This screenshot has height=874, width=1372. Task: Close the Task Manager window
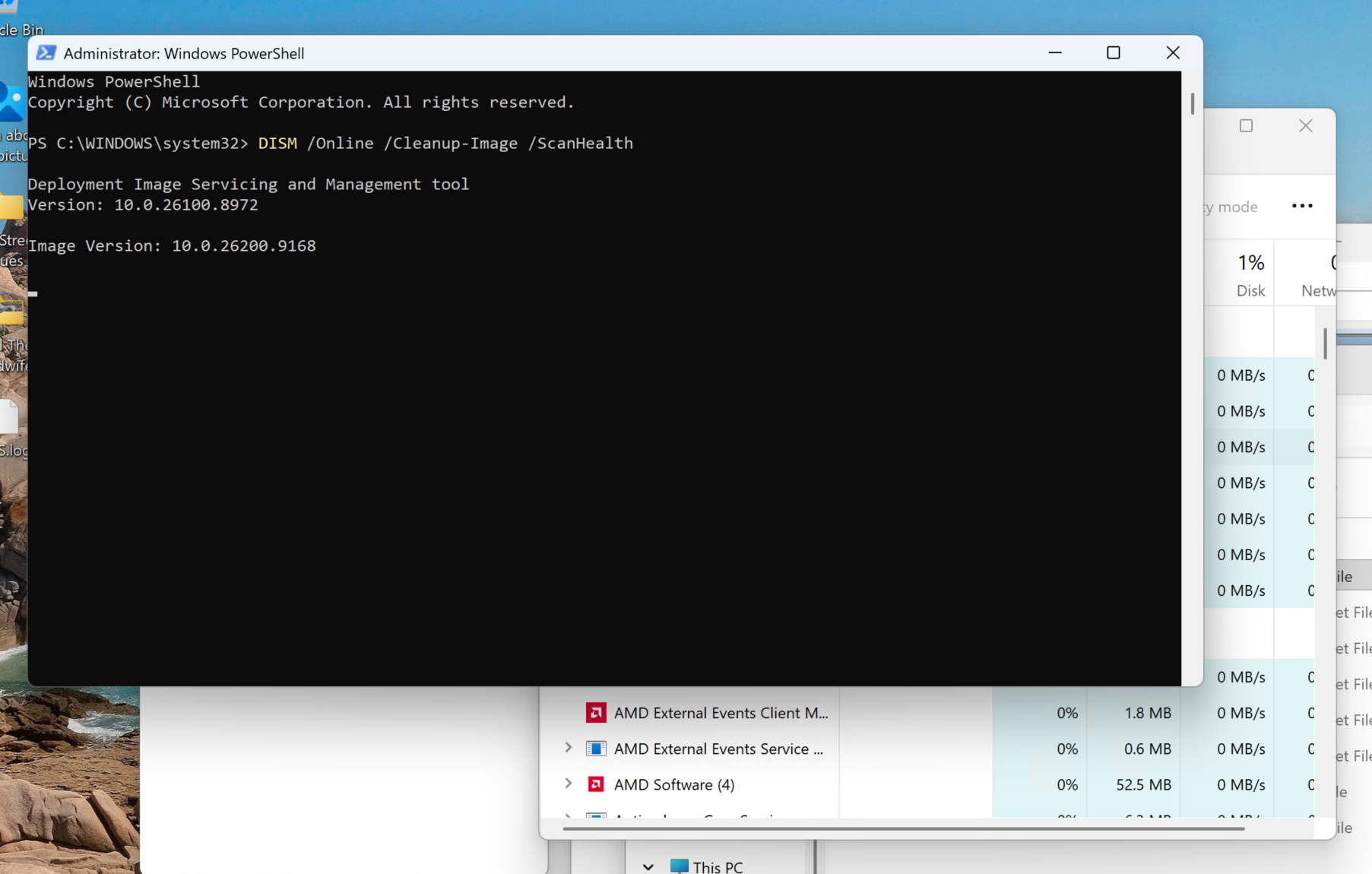click(1306, 126)
